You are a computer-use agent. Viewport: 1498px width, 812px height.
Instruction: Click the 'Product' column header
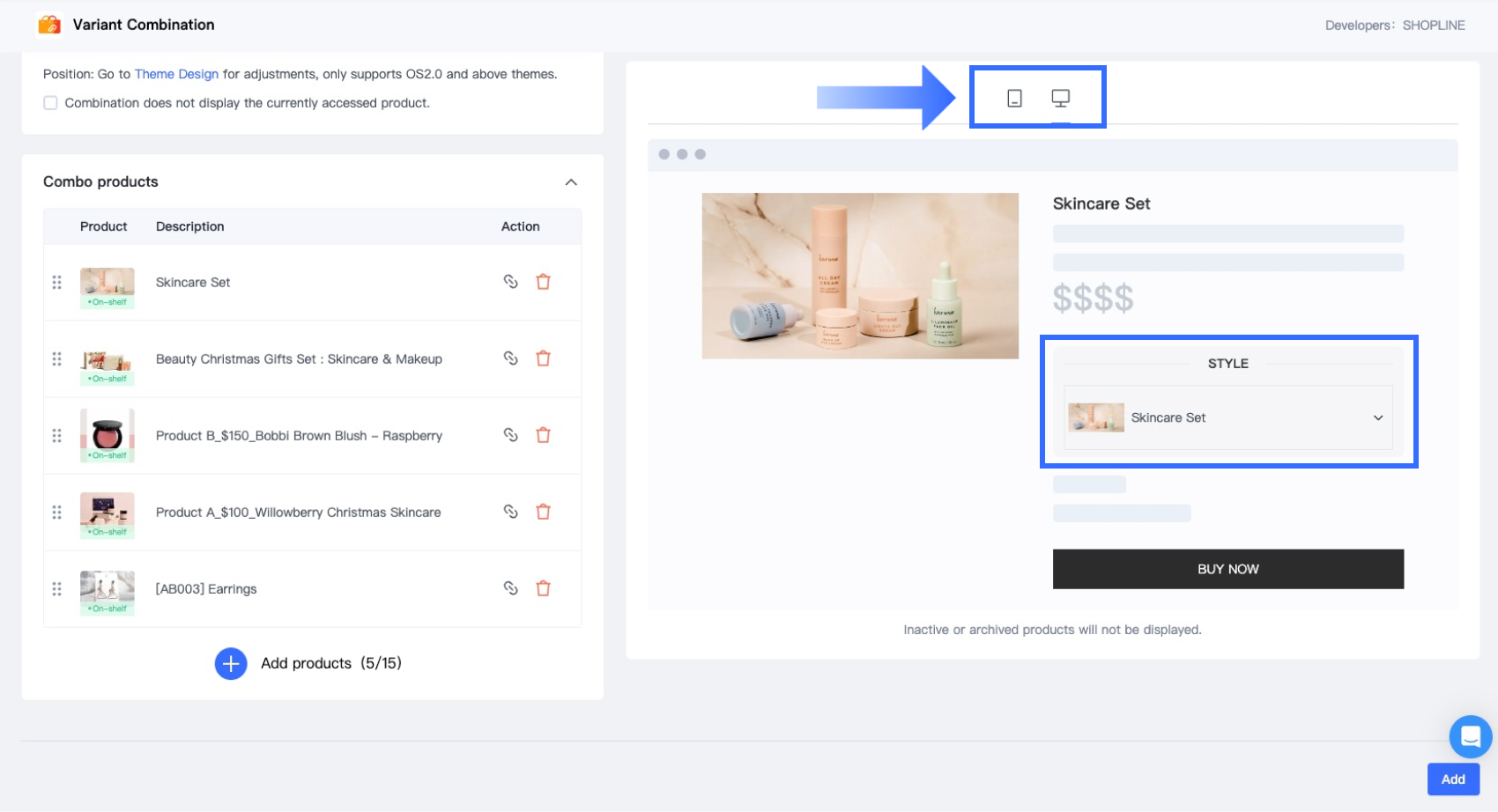[104, 226]
